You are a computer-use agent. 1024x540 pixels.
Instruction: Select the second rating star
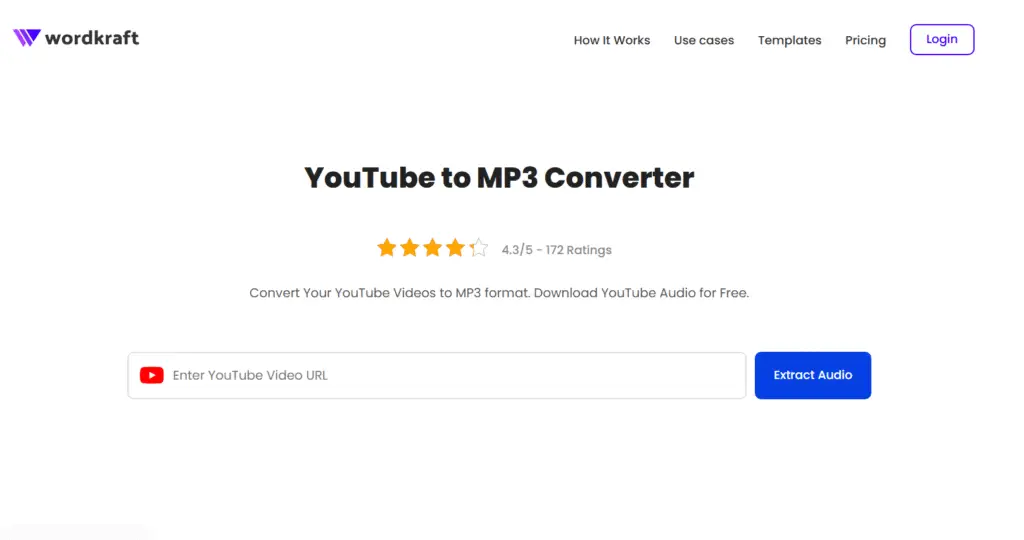click(x=409, y=248)
